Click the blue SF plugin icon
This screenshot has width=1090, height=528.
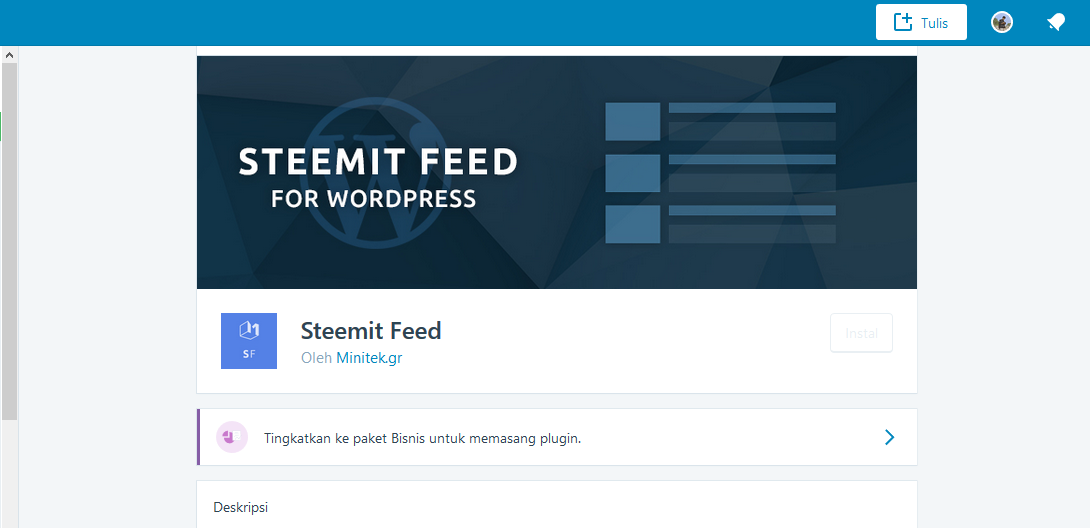tap(249, 341)
